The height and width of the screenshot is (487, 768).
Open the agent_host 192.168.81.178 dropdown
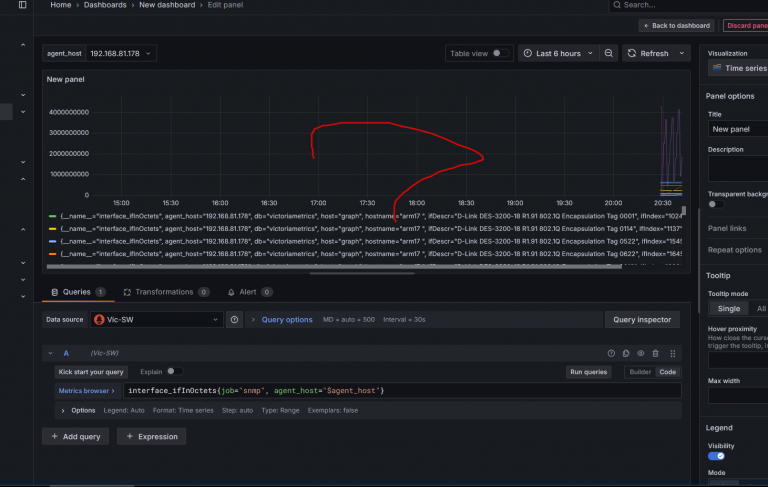tap(121, 53)
